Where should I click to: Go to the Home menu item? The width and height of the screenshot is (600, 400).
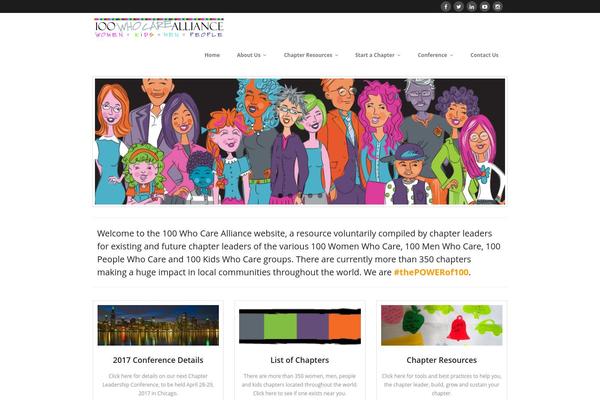212,55
